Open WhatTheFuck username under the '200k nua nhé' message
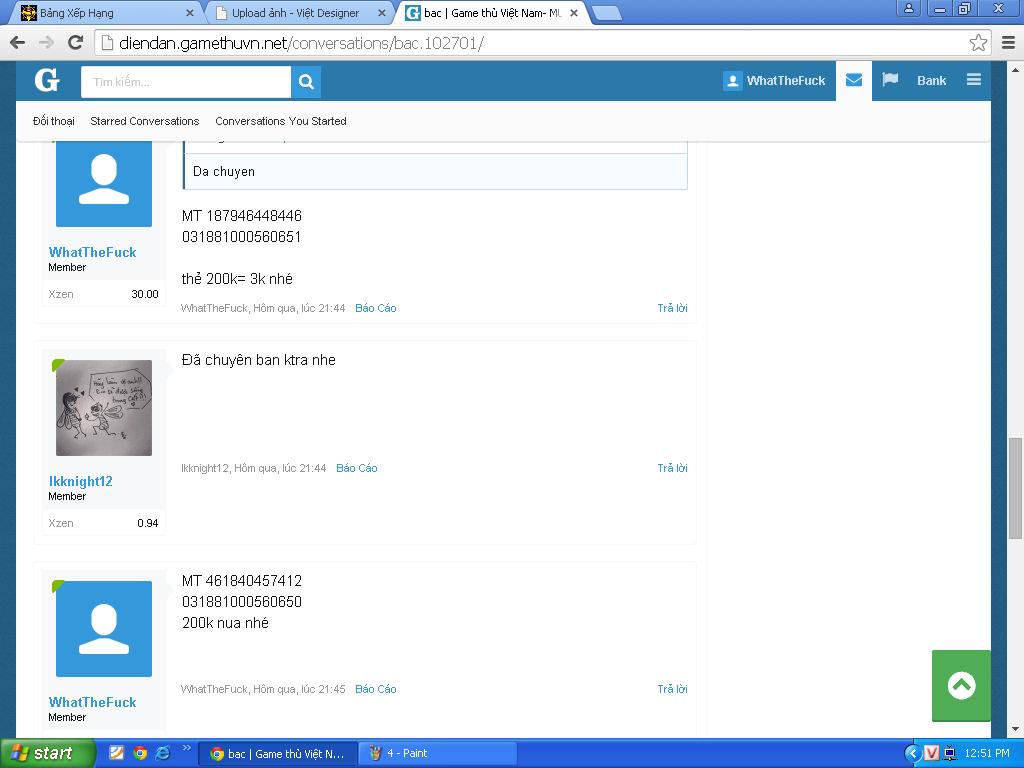The image size is (1024, 768). tap(92, 702)
